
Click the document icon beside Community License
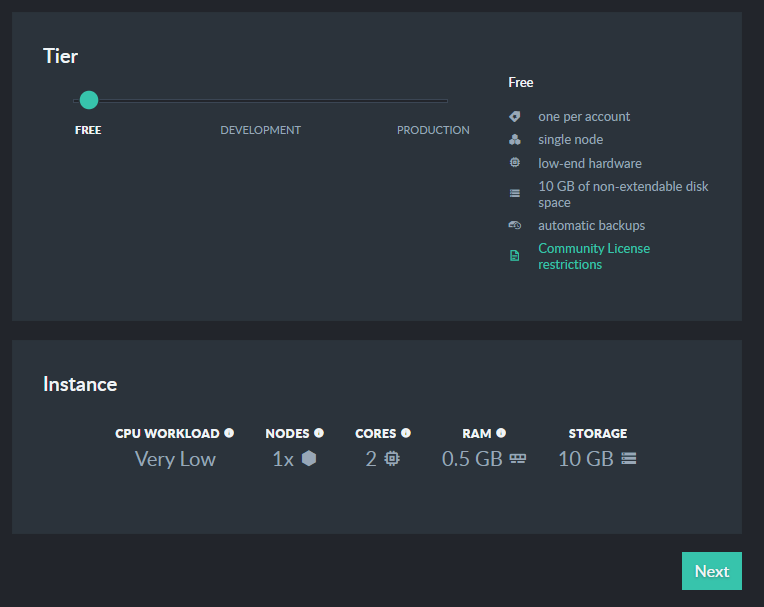(515, 256)
